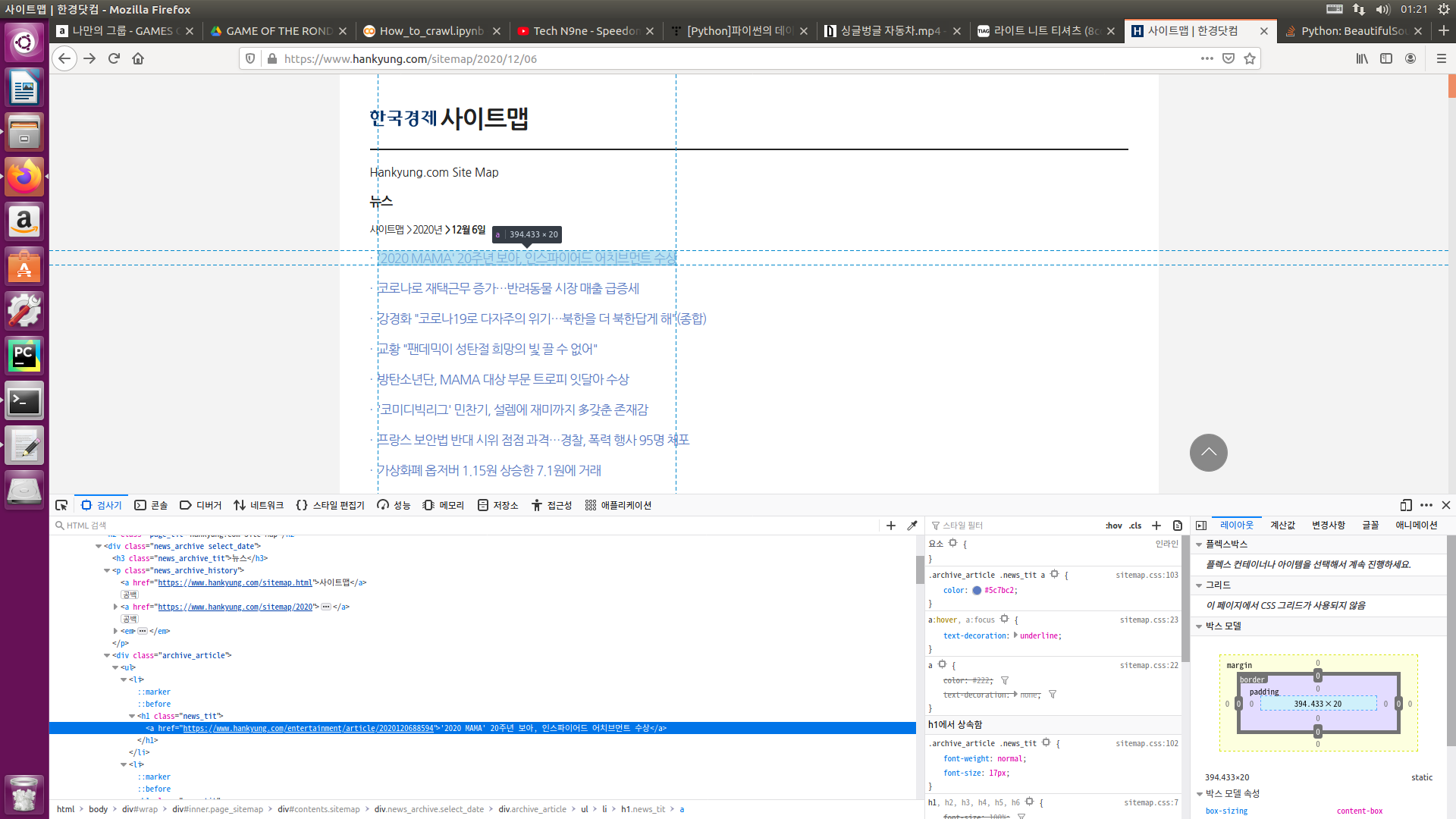Expand the a href sitemap/2020 node

pos(115,607)
